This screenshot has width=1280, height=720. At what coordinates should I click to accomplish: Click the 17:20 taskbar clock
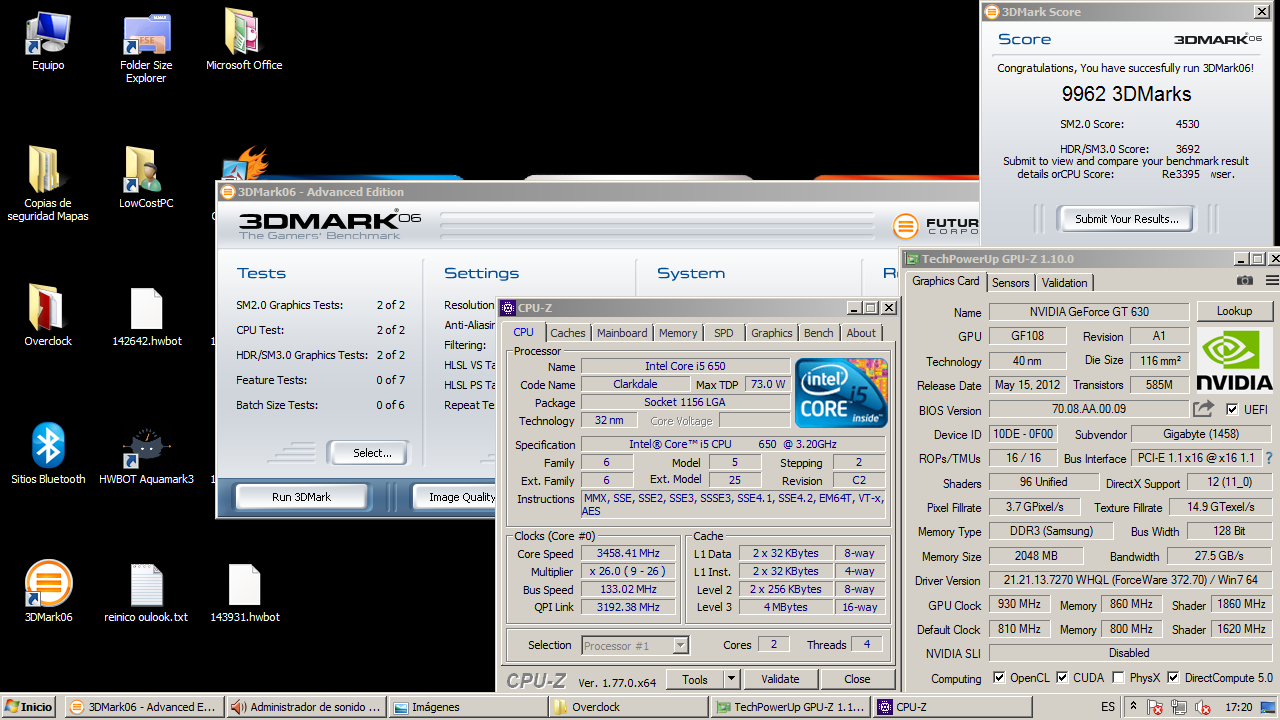click(1238, 707)
